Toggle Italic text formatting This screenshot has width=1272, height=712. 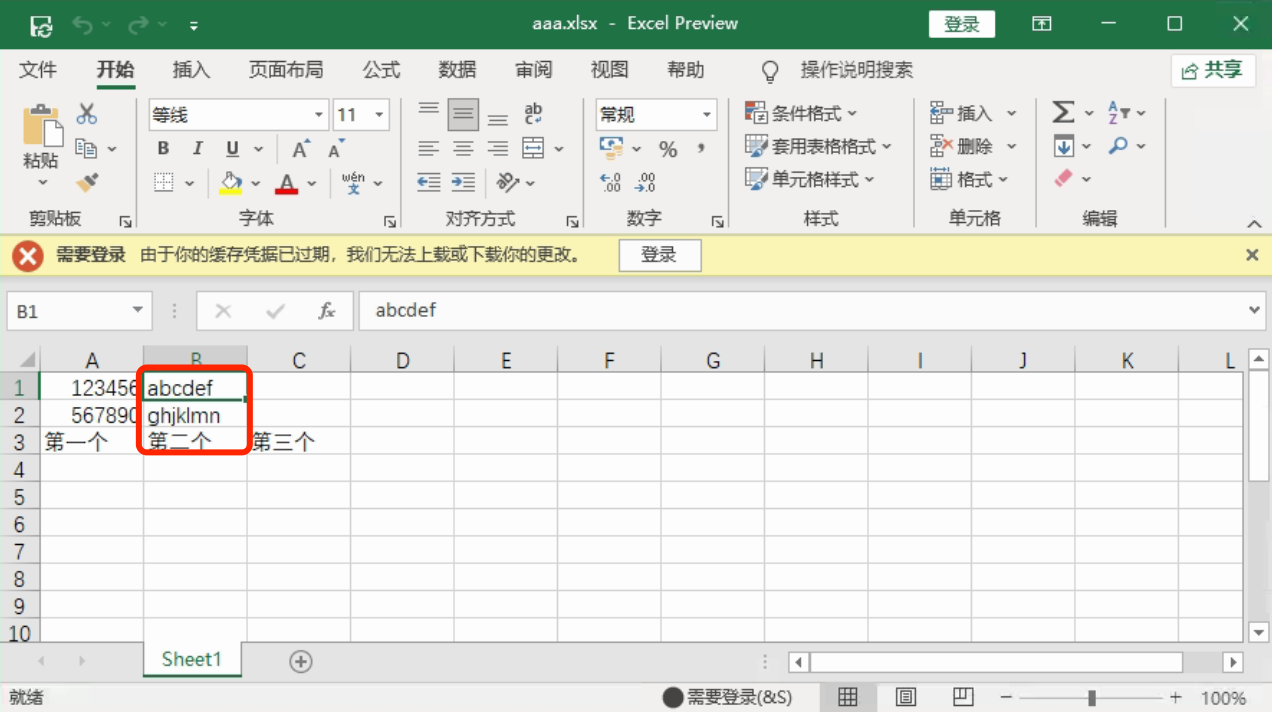[x=197, y=149]
